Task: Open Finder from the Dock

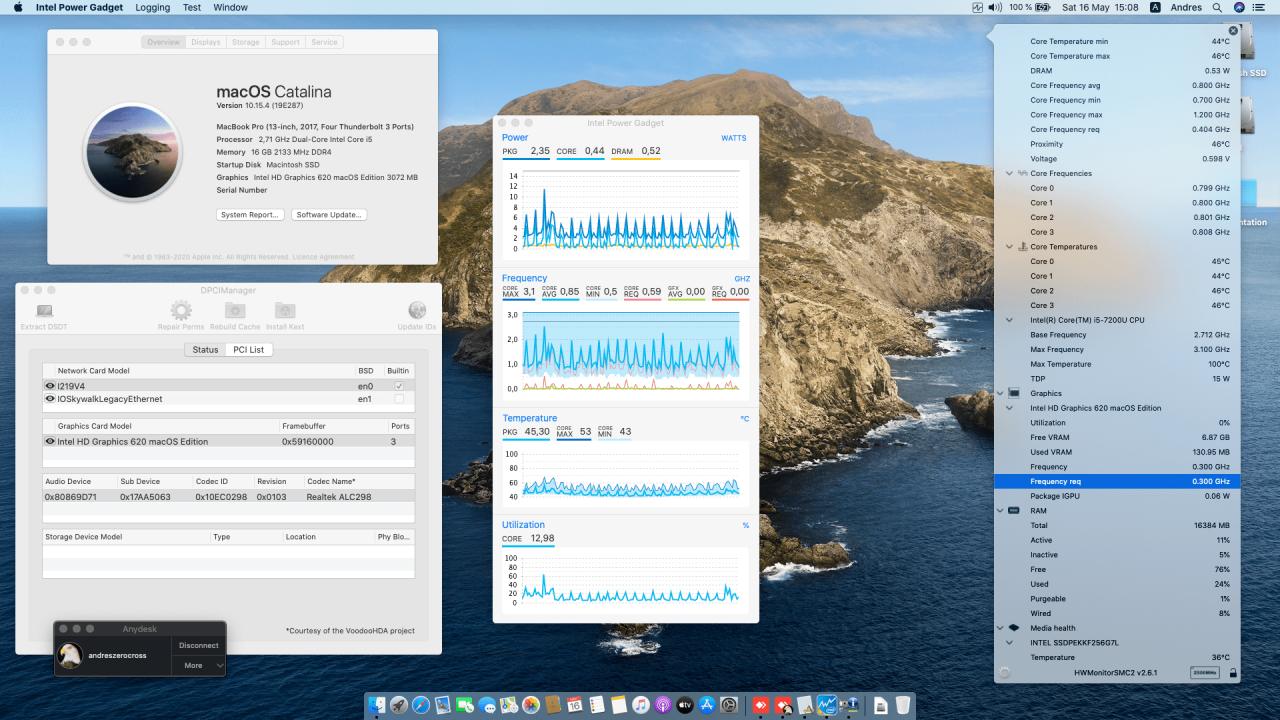Action: (377, 705)
